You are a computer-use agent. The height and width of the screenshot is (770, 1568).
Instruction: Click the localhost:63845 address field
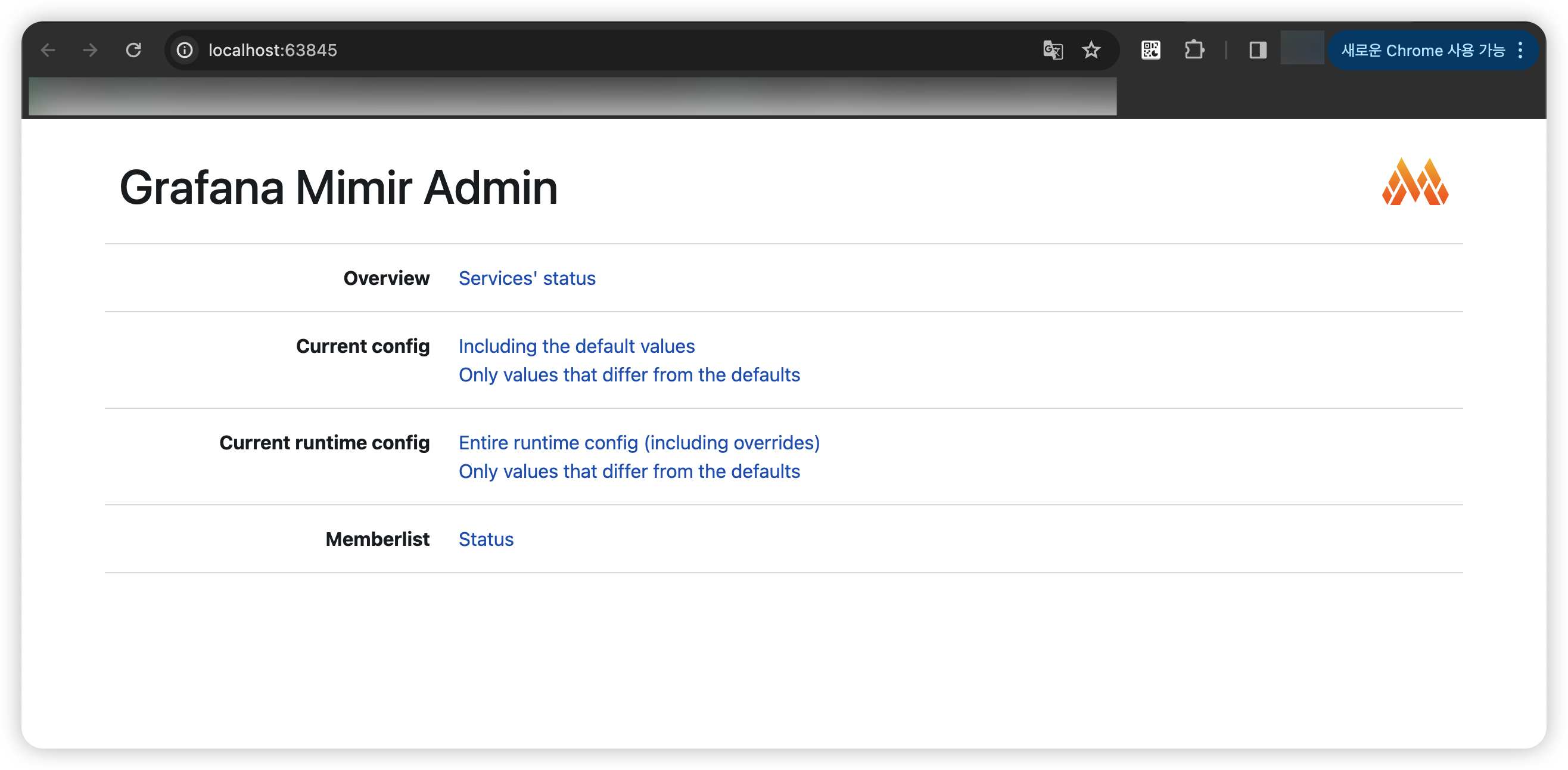tap(272, 50)
